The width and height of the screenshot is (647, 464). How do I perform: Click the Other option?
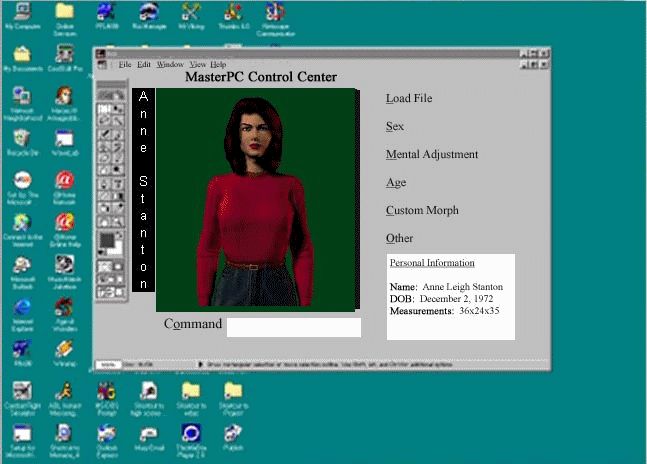coord(399,239)
